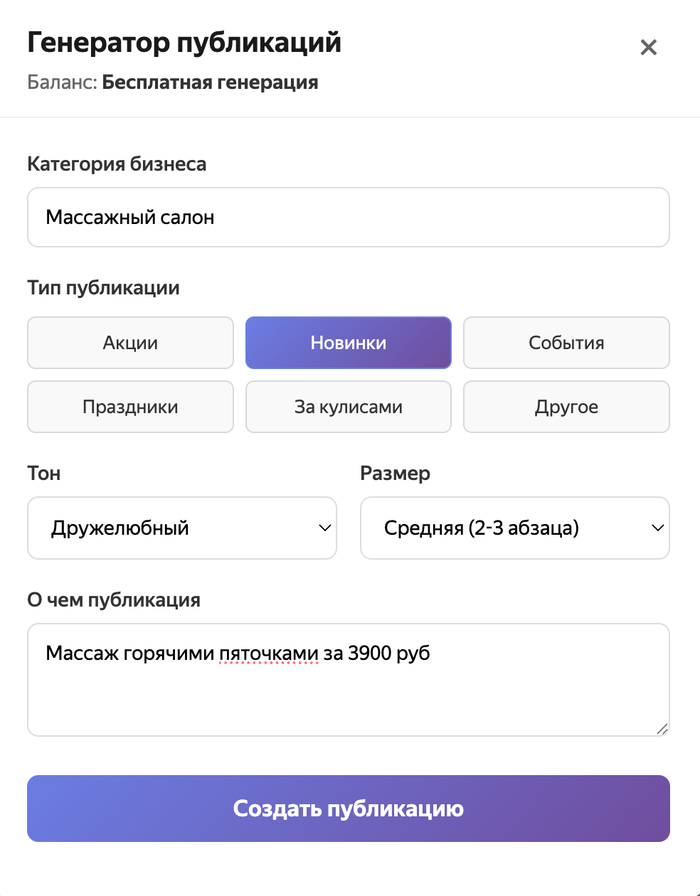The height and width of the screenshot is (896, 700).
Task: Open the Тон dropdown showing Дружелюбный
Action: coord(182,528)
